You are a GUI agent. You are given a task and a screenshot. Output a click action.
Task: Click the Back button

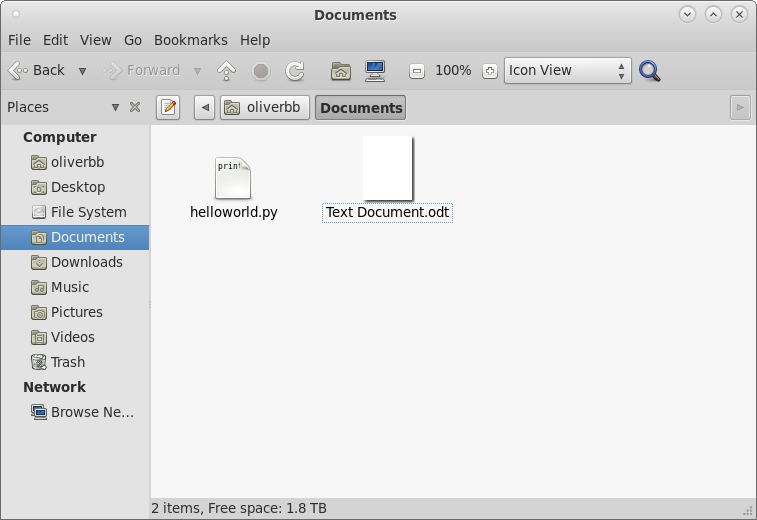click(x=37, y=71)
